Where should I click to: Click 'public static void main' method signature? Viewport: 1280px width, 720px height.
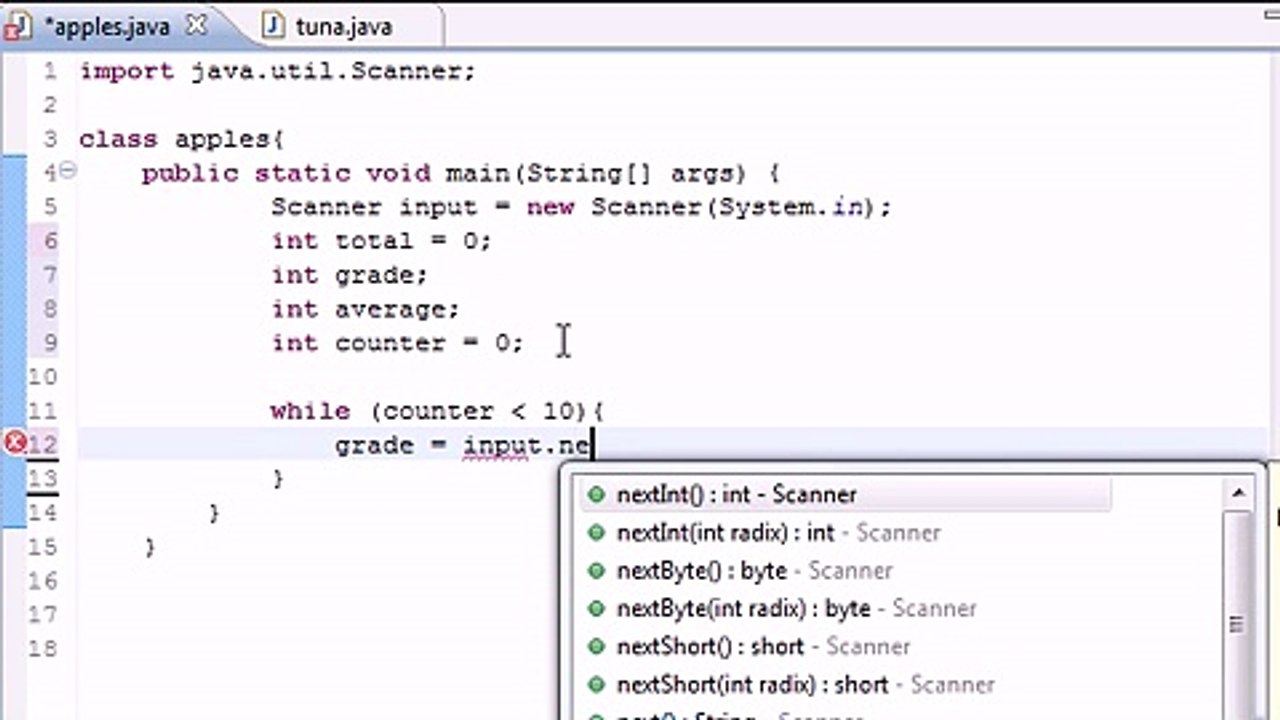click(x=460, y=173)
